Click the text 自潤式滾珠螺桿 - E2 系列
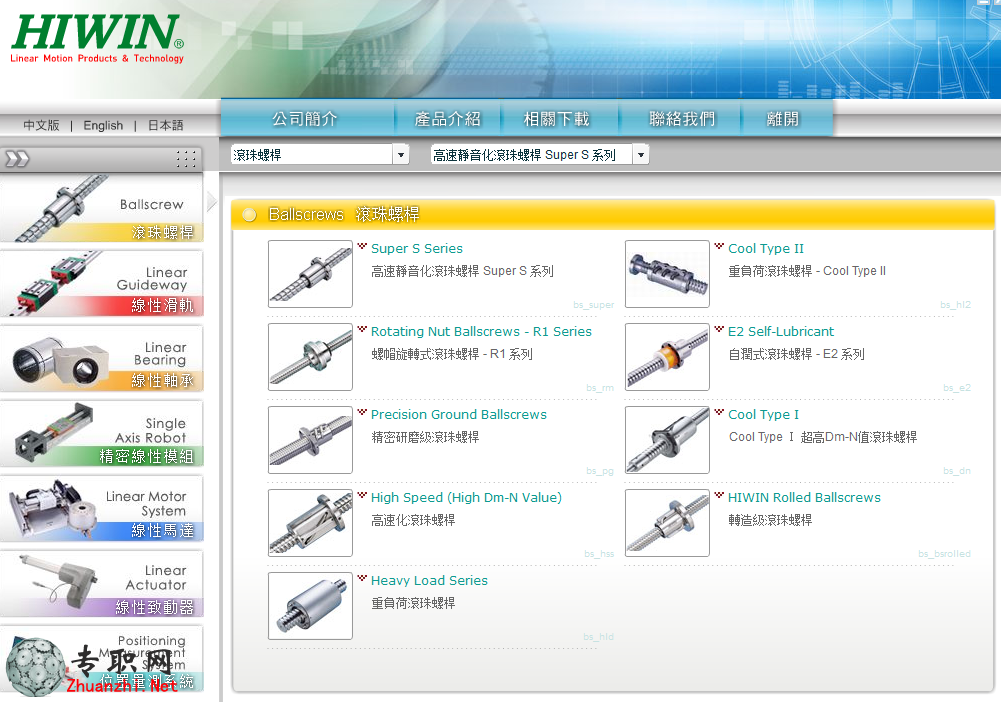1001x702 pixels. click(x=796, y=354)
